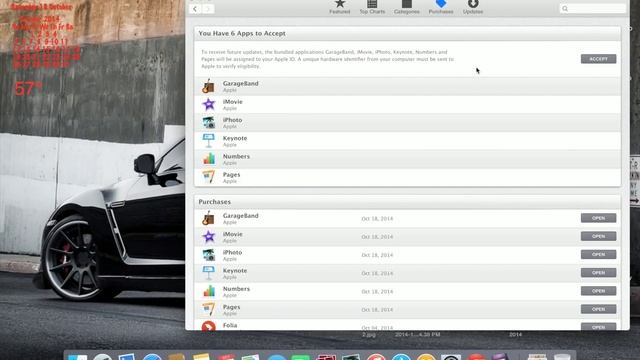Click Keynote podium icon under Purchases
This screenshot has width=640, height=360.
[x=209, y=273]
